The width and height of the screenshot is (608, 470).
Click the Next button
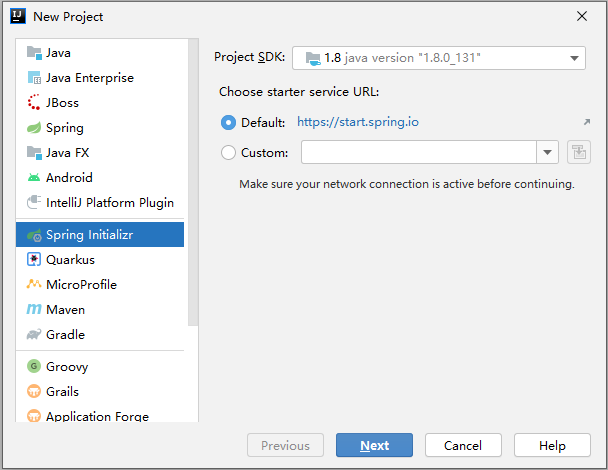pos(374,445)
